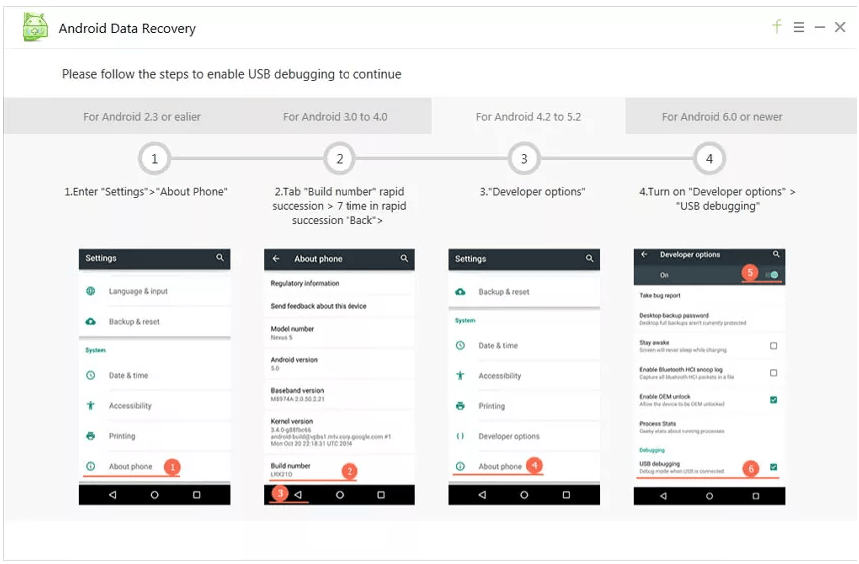Select For Android 4.2 to 5.2 tab
Viewport: 859px width, 564px height.
point(528,116)
